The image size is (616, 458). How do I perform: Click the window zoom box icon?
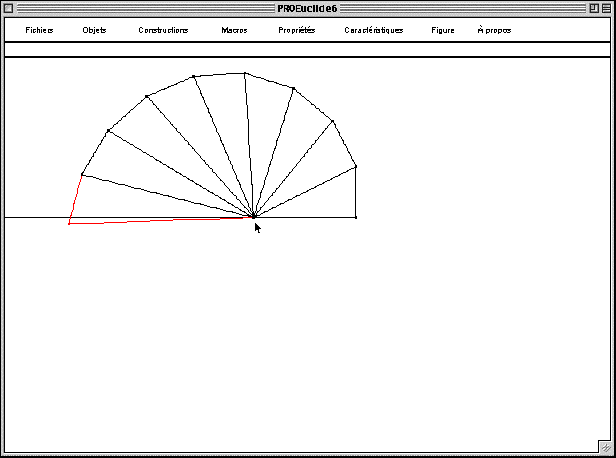pyautogui.click(x=593, y=8)
